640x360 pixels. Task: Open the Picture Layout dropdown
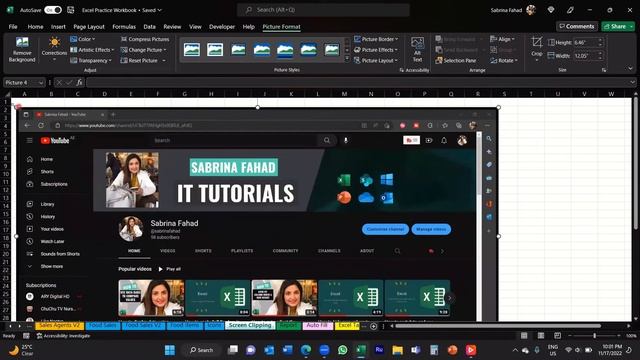tap(376, 60)
